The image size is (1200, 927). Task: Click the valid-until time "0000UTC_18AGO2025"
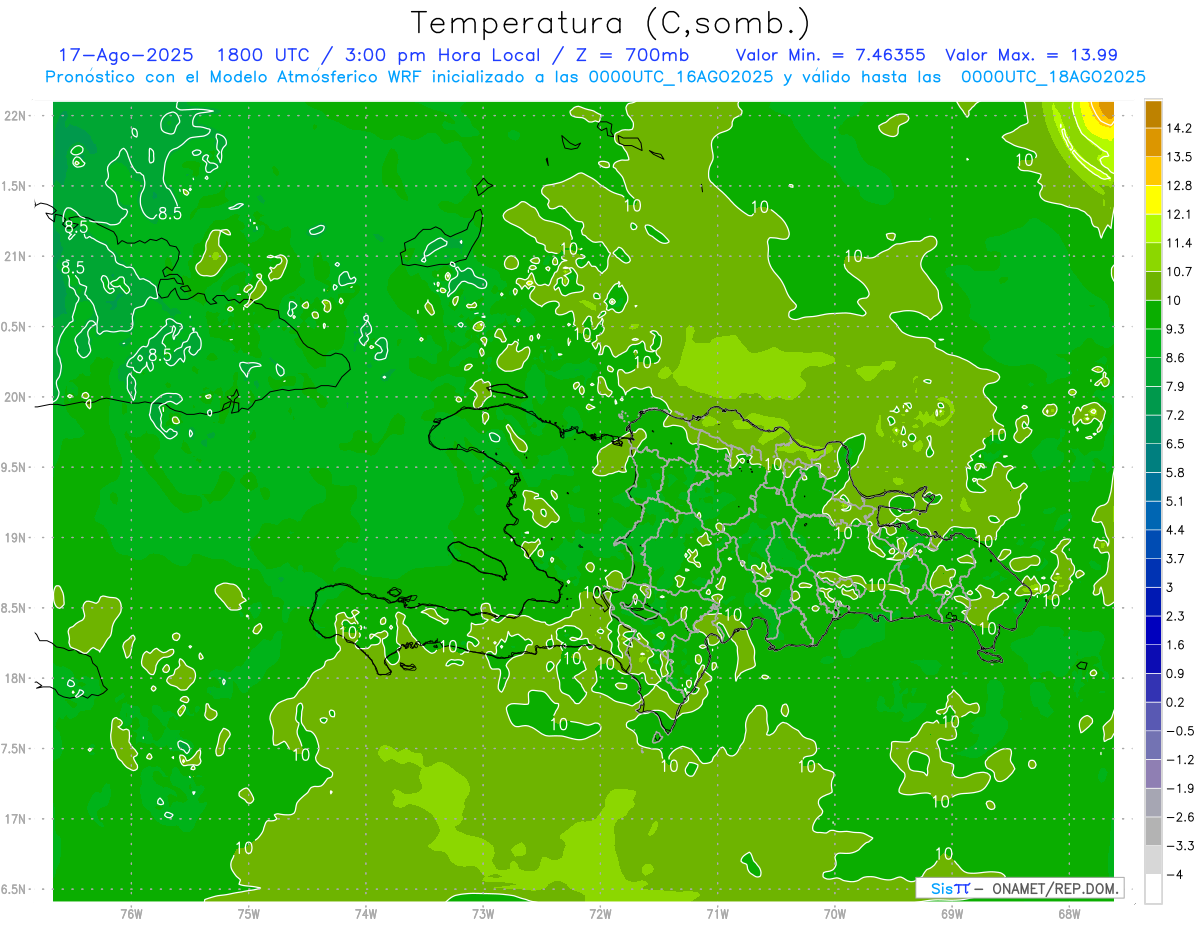(1053, 77)
